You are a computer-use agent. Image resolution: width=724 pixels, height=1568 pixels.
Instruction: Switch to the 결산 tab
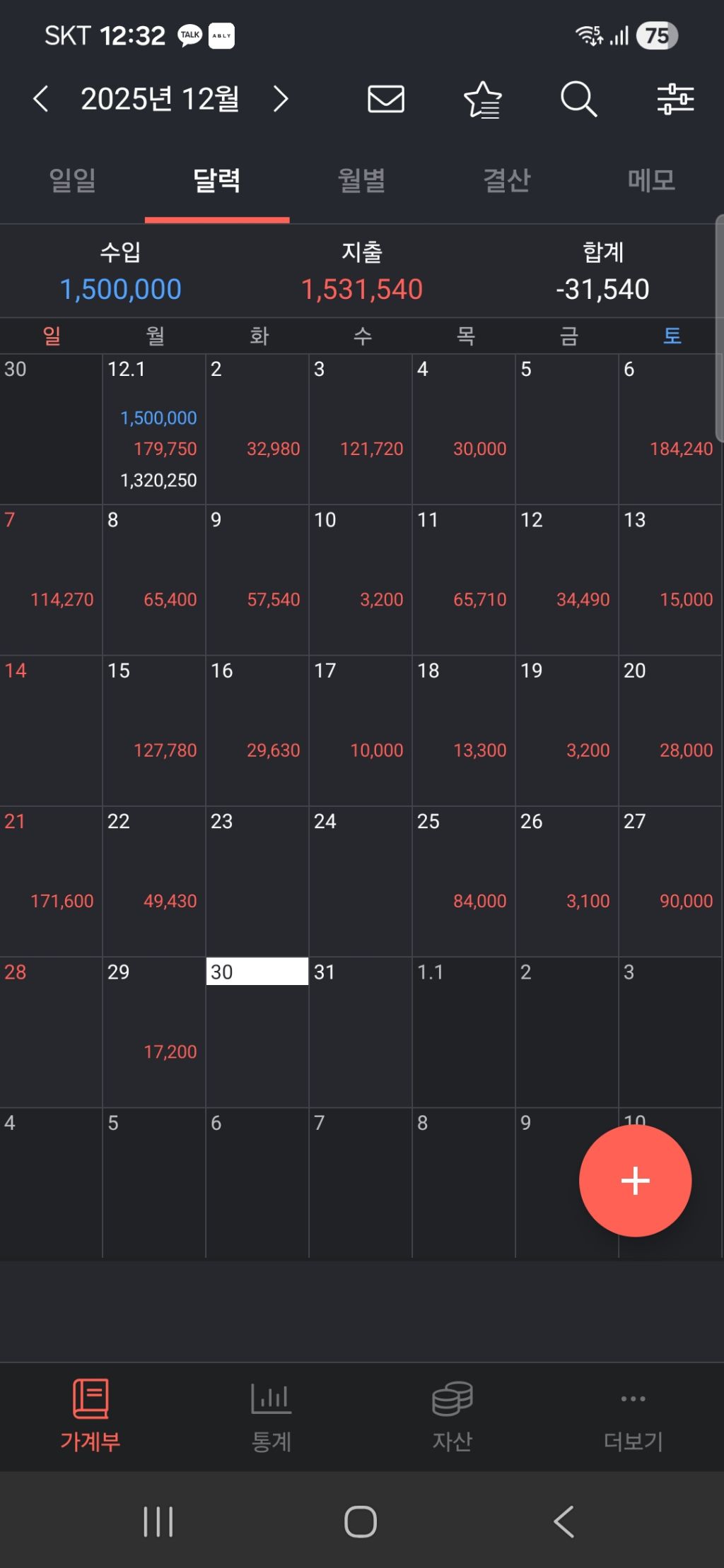(x=507, y=181)
